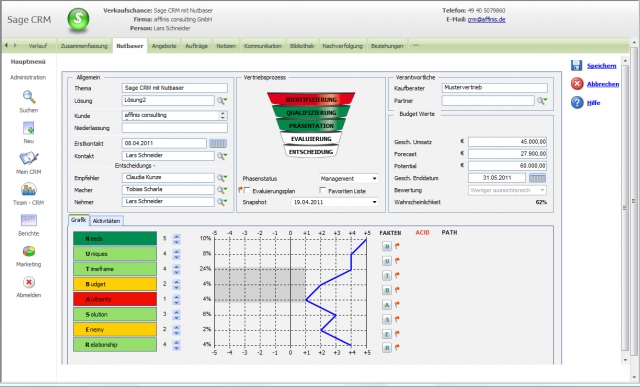Click the Hilfe question mark icon

577,102
